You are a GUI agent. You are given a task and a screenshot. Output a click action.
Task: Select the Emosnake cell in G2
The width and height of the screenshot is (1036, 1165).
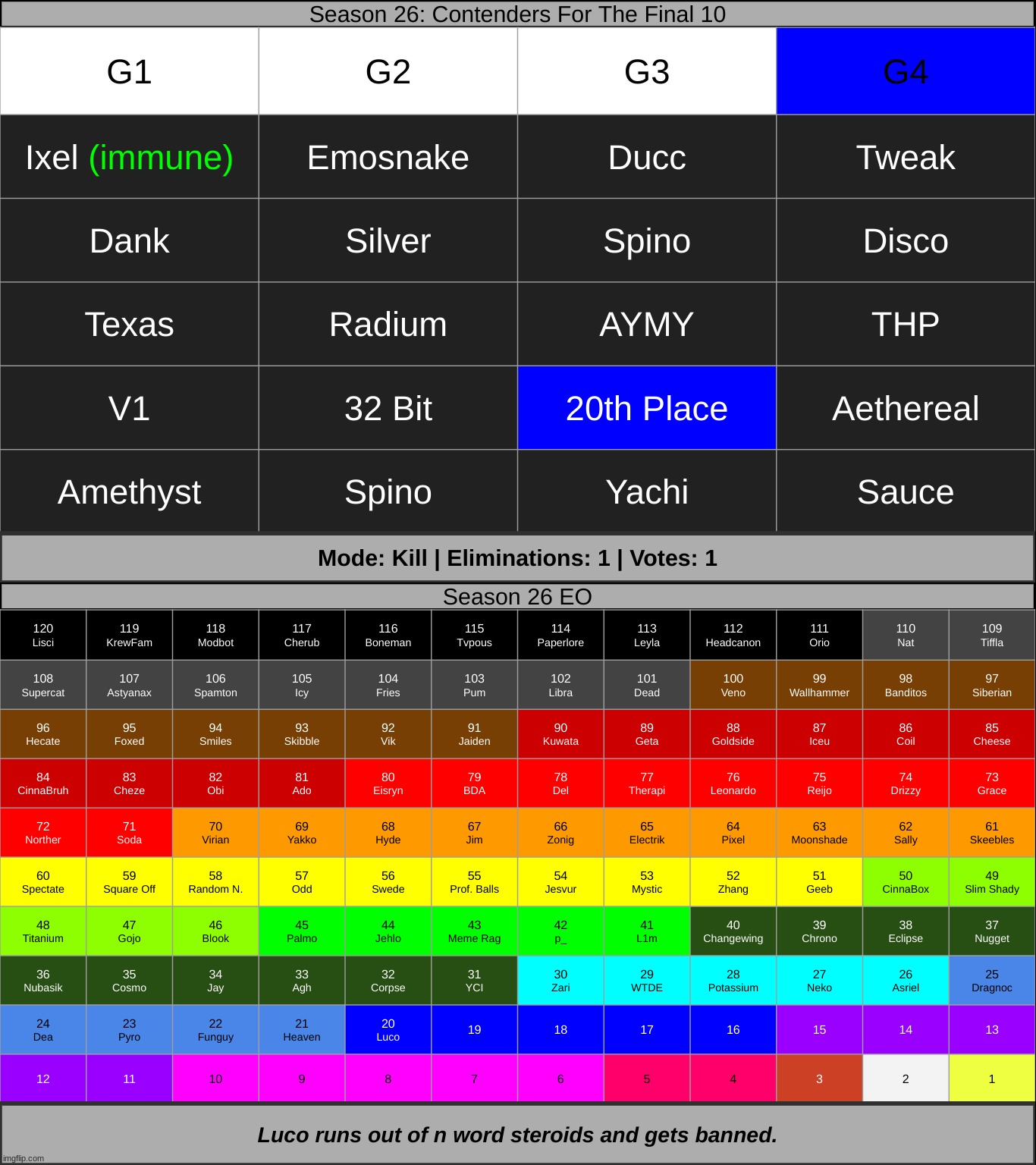[388, 157]
